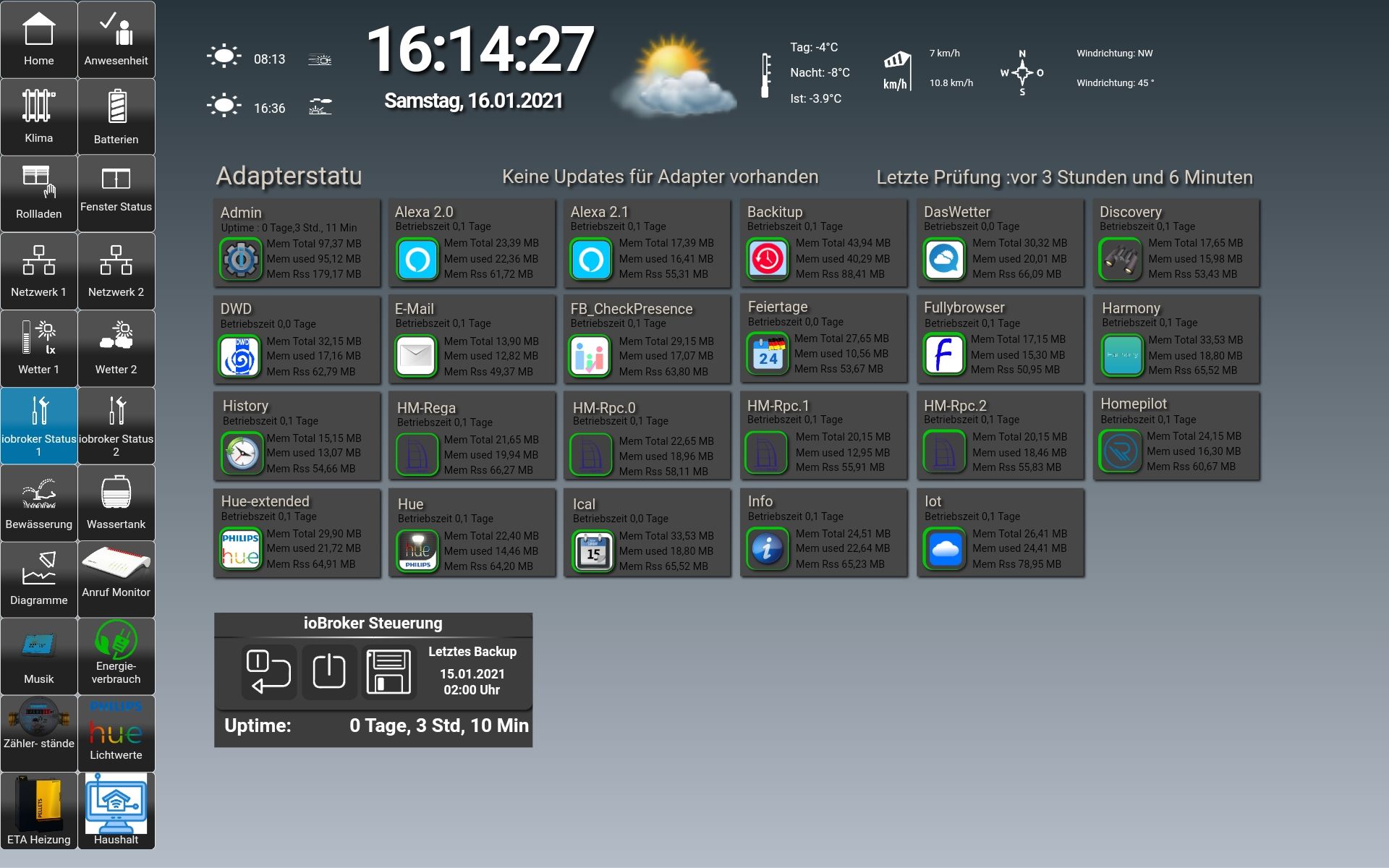The image size is (1389, 868).
Task: Click the ioBroker restart icon
Action: 269,671
